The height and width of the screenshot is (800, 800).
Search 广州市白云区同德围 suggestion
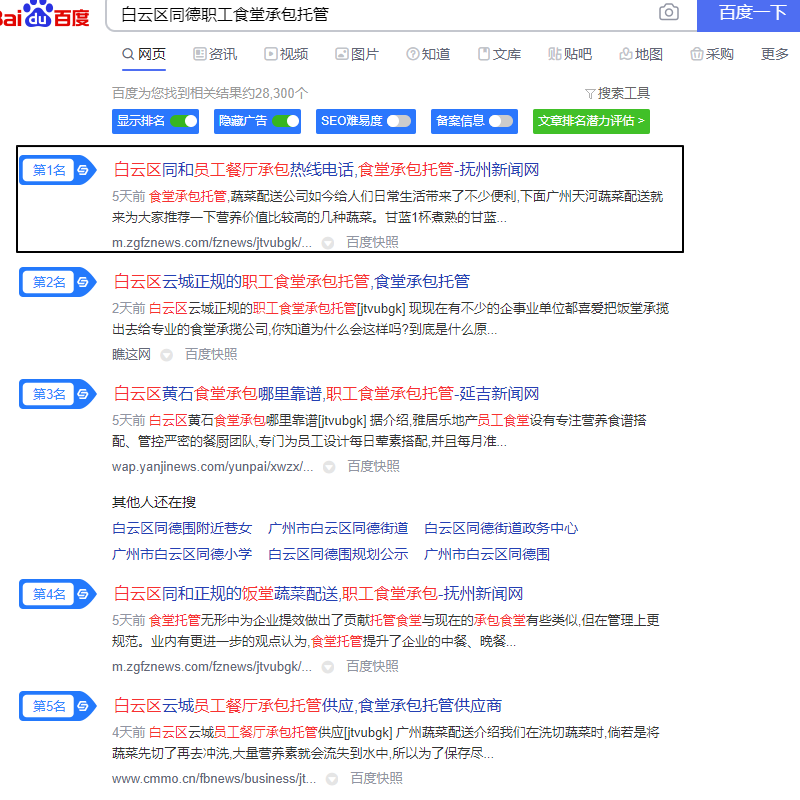coord(487,554)
